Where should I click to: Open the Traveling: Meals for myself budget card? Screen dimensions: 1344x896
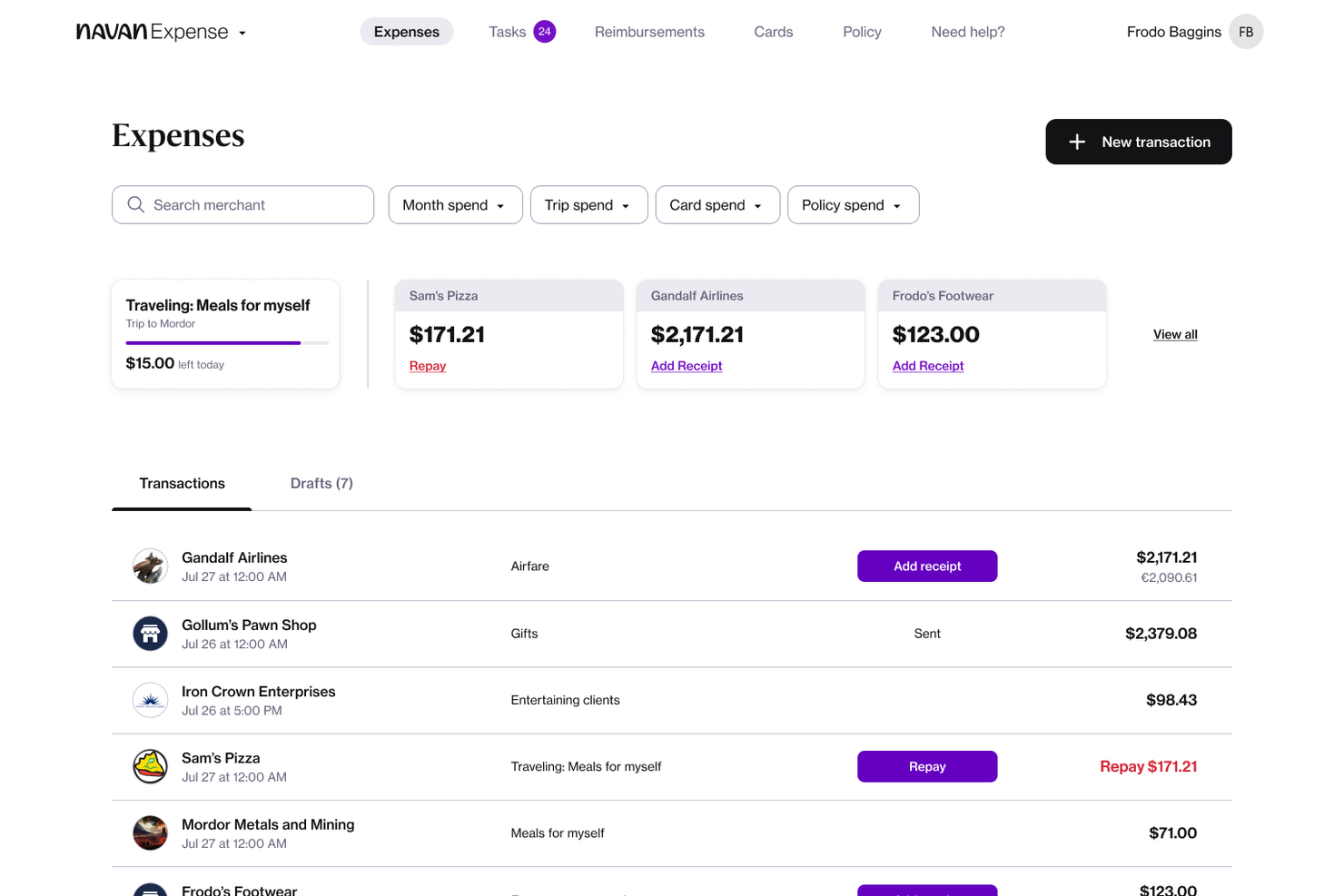[x=225, y=334]
